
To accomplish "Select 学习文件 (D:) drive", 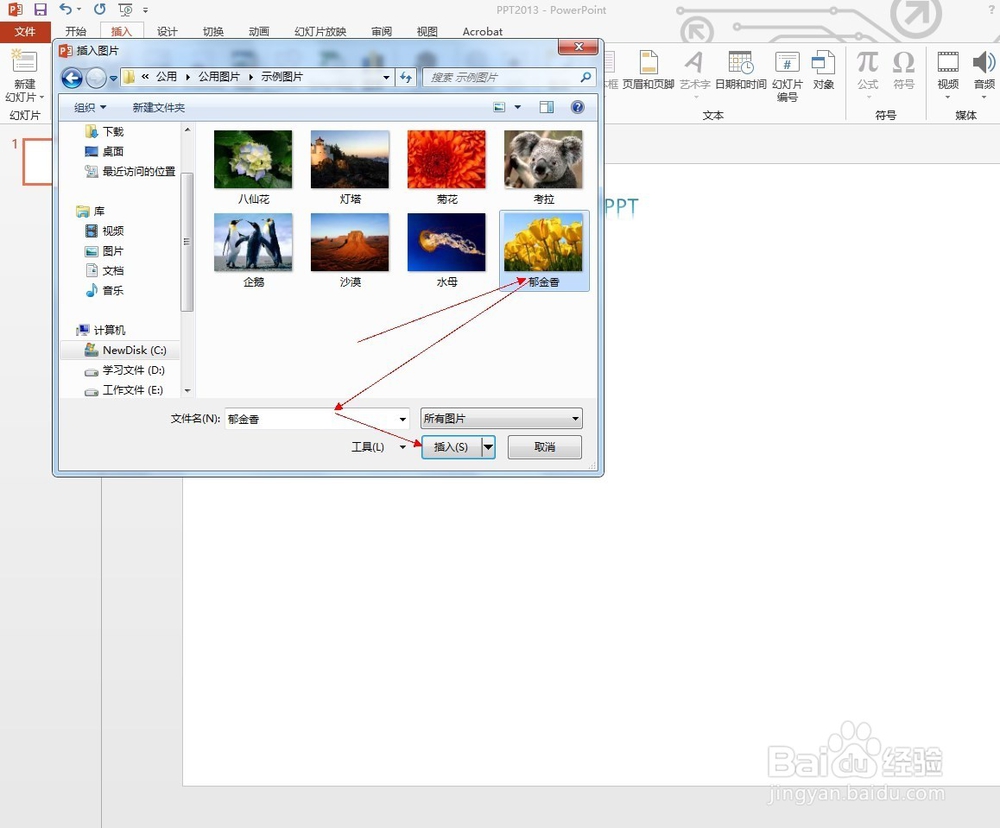I will [125, 370].
